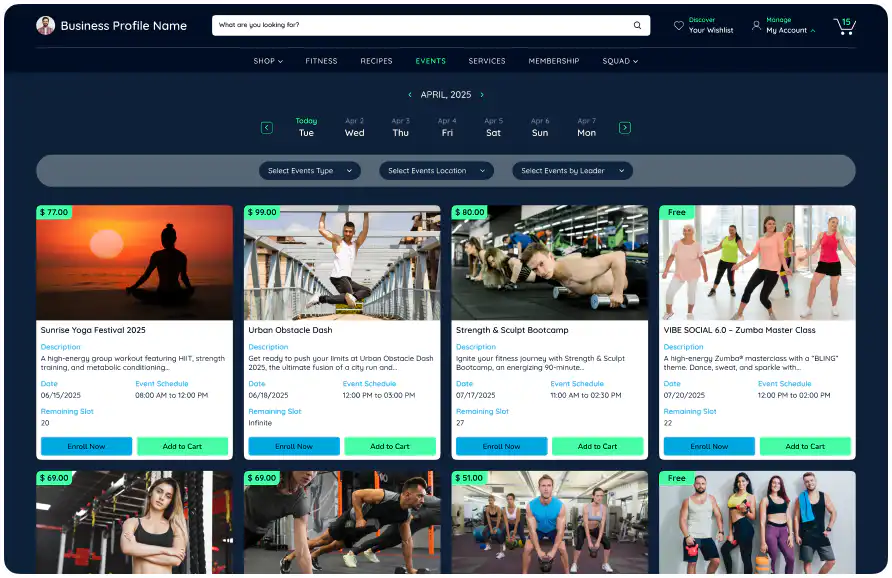Open the Select Events by Leader dropdown
The height and width of the screenshot is (578, 892).
pyautogui.click(x=572, y=170)
